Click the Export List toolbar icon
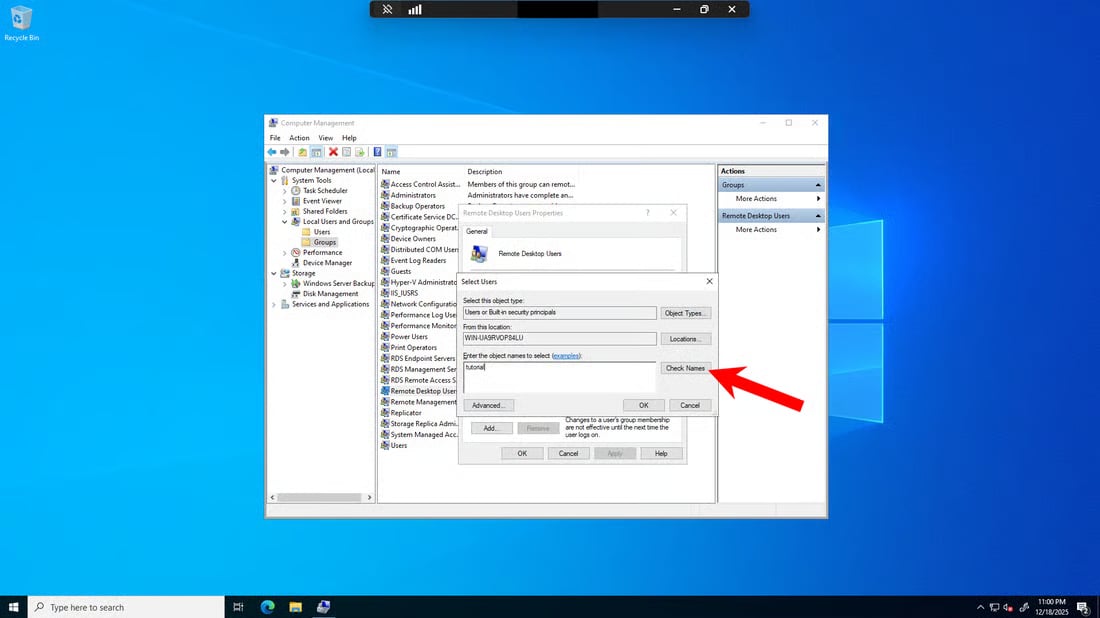 coord(360,152)
